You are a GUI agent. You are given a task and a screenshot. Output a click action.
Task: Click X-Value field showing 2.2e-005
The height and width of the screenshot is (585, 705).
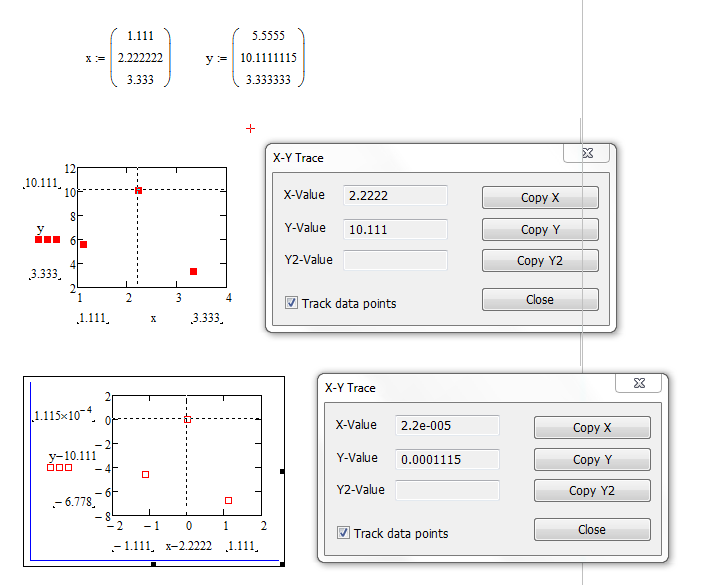point(447,425)
